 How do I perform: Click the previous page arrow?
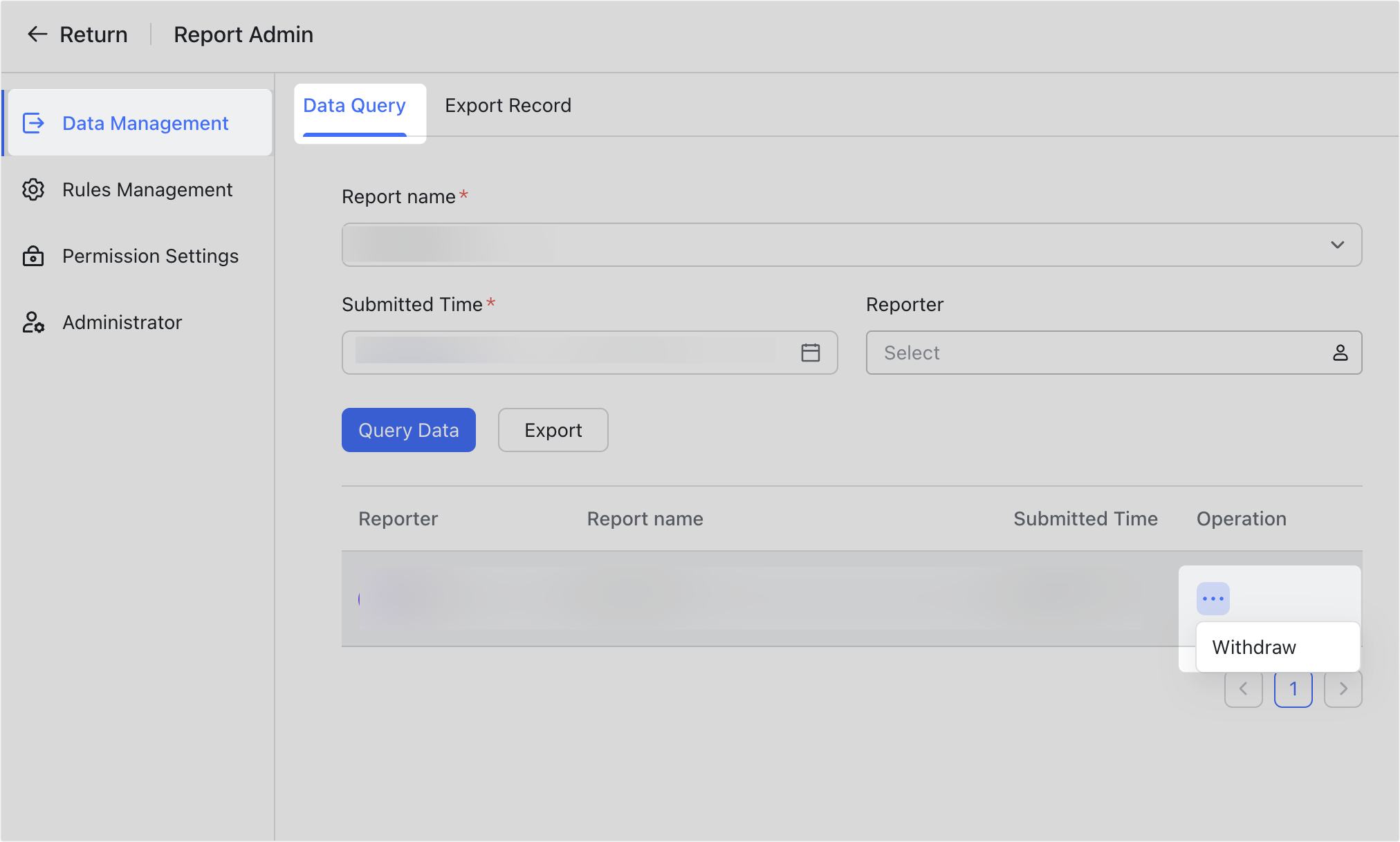pos(1243,689)
